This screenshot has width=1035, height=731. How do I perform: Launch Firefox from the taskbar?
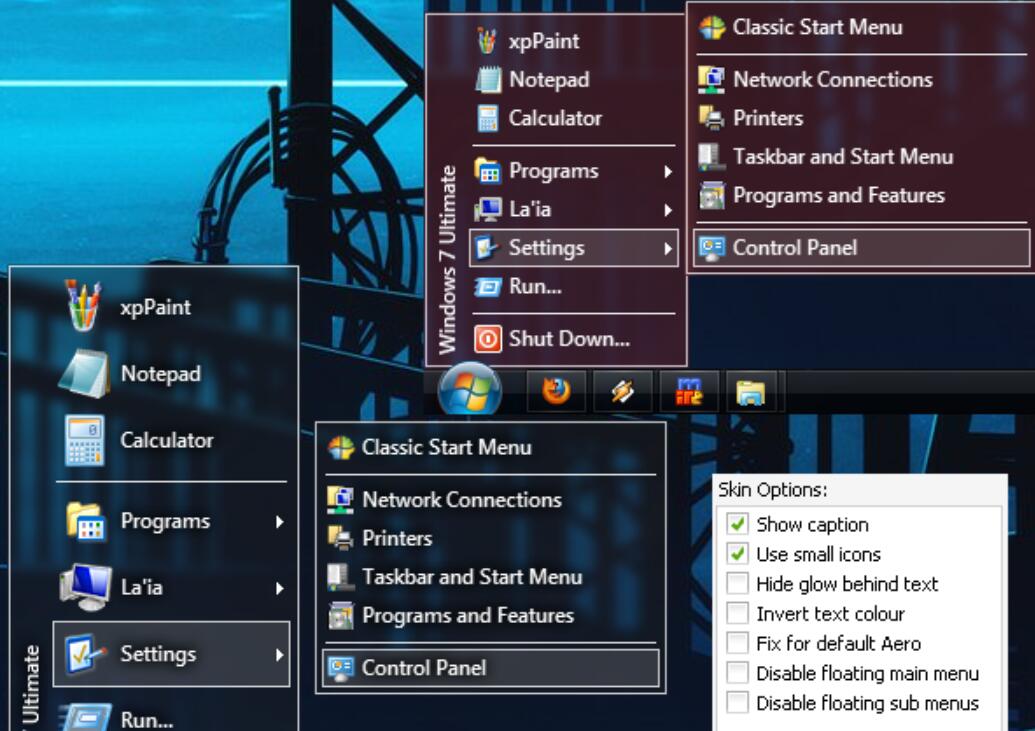click(556, 391)
